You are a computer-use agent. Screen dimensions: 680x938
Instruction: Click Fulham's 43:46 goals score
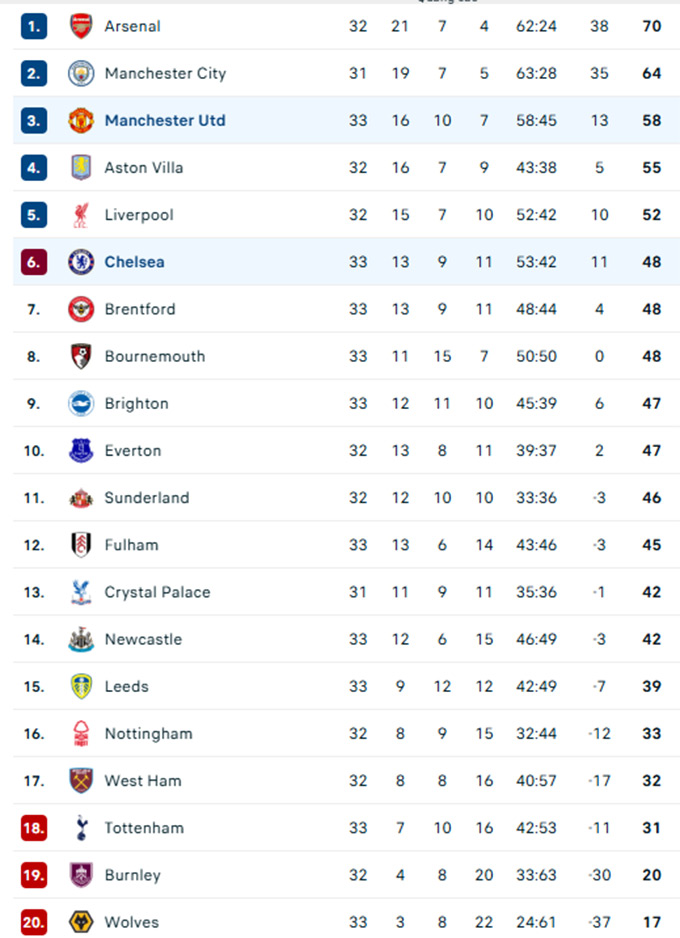pos(536,545)
